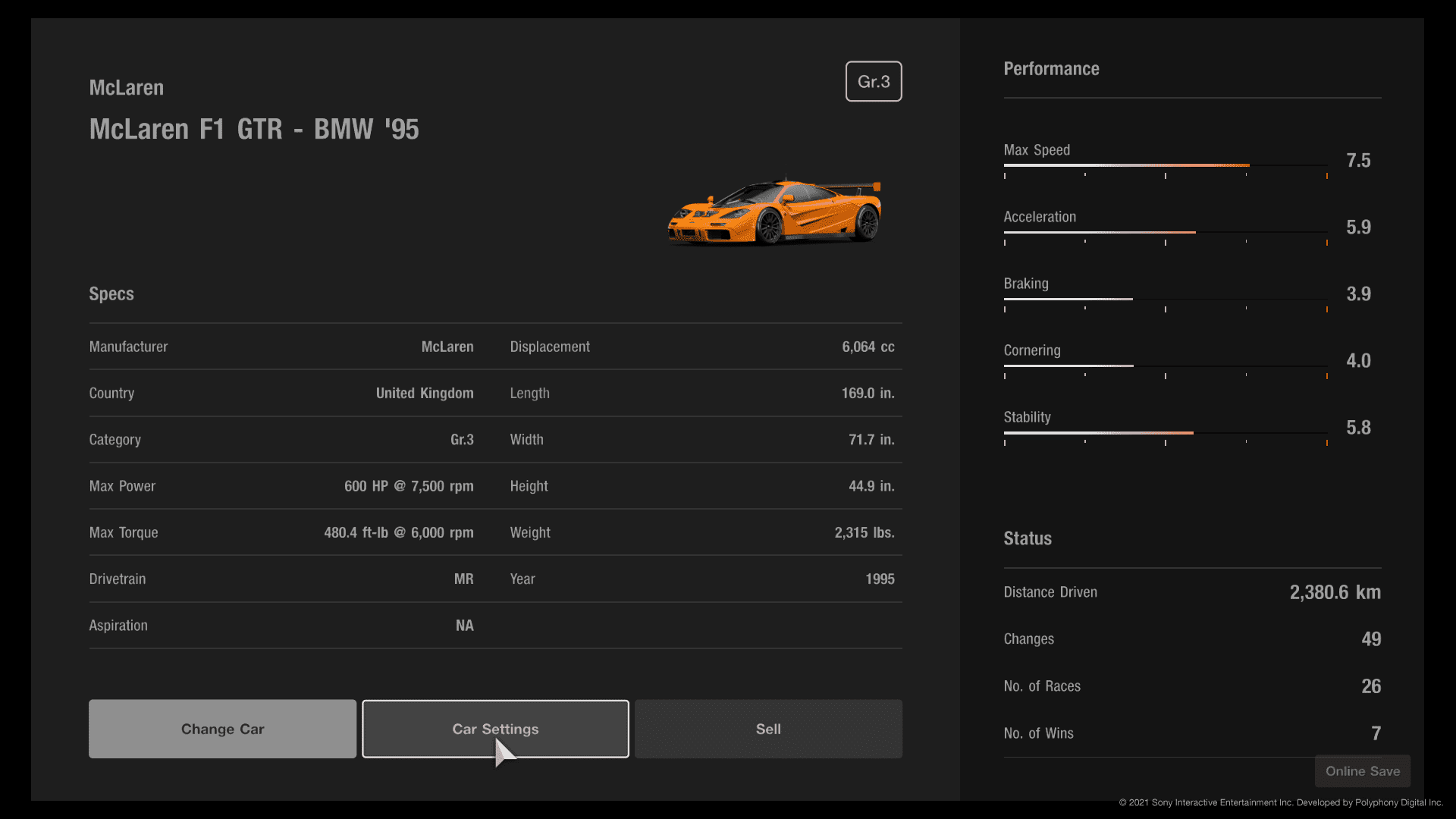Click the Manufacturer label
The width and height of the screenshot is (1456, 819).
pyautogui.click(x=128, y=347)
